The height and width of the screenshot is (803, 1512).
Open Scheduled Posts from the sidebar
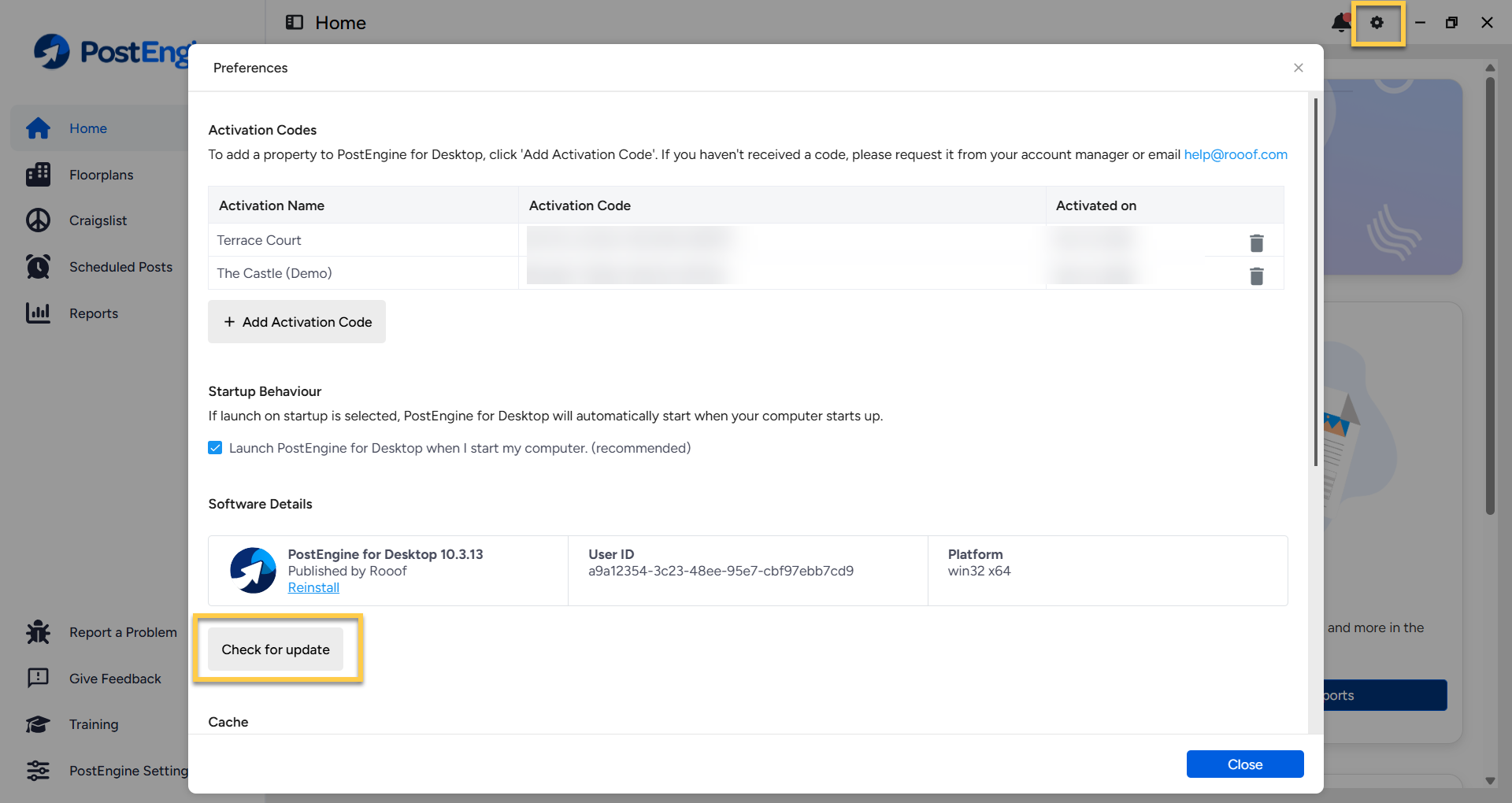coord(120,267)
